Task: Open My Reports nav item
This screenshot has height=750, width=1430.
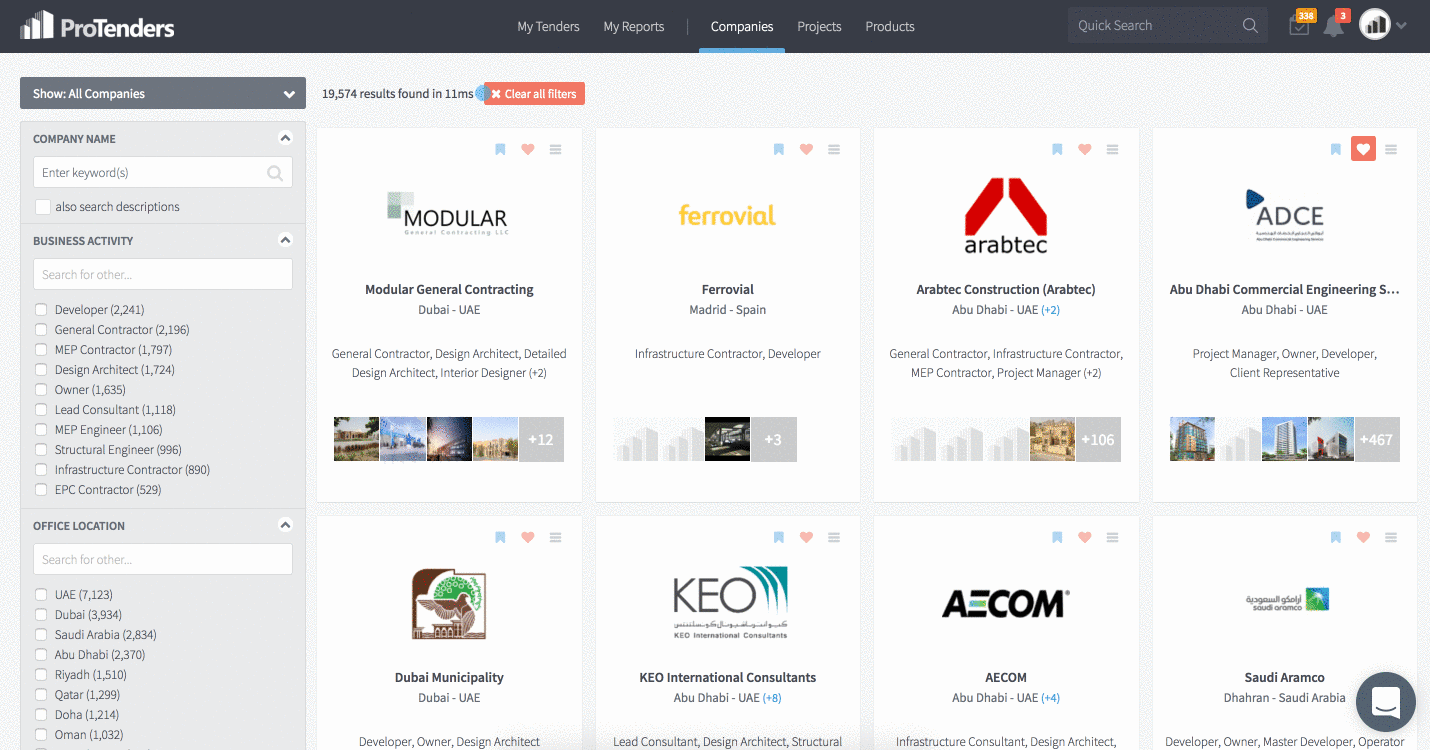Action: coord(634,27)
